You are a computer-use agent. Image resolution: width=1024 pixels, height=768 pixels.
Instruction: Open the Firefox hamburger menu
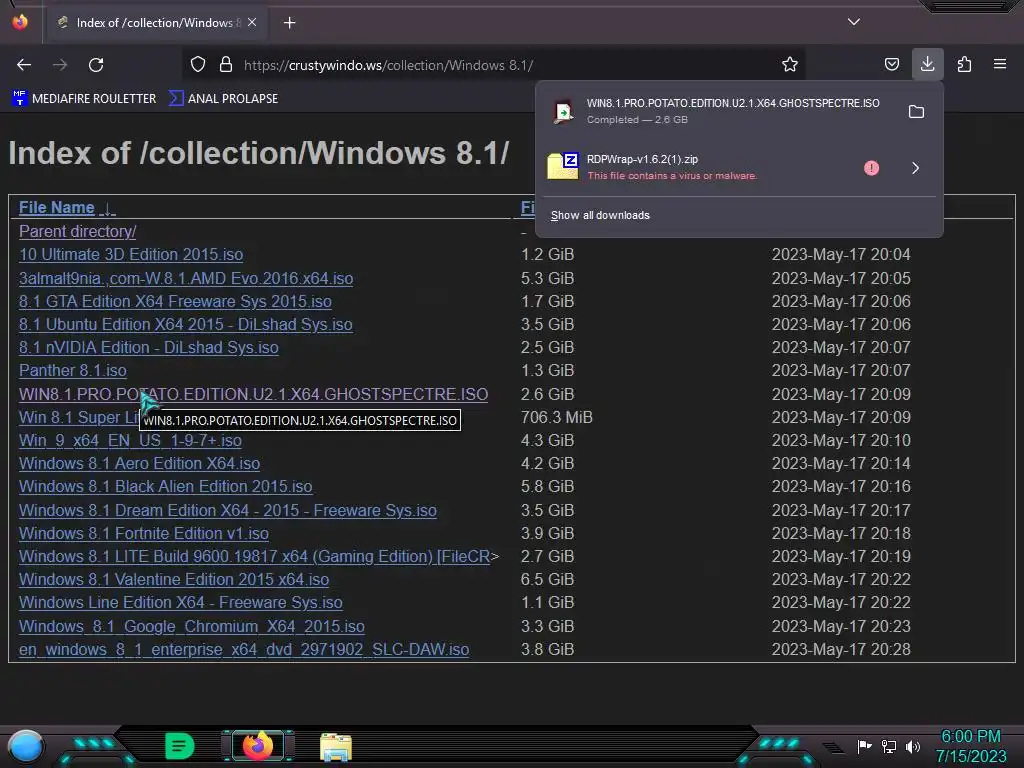tap(1000, 65)
